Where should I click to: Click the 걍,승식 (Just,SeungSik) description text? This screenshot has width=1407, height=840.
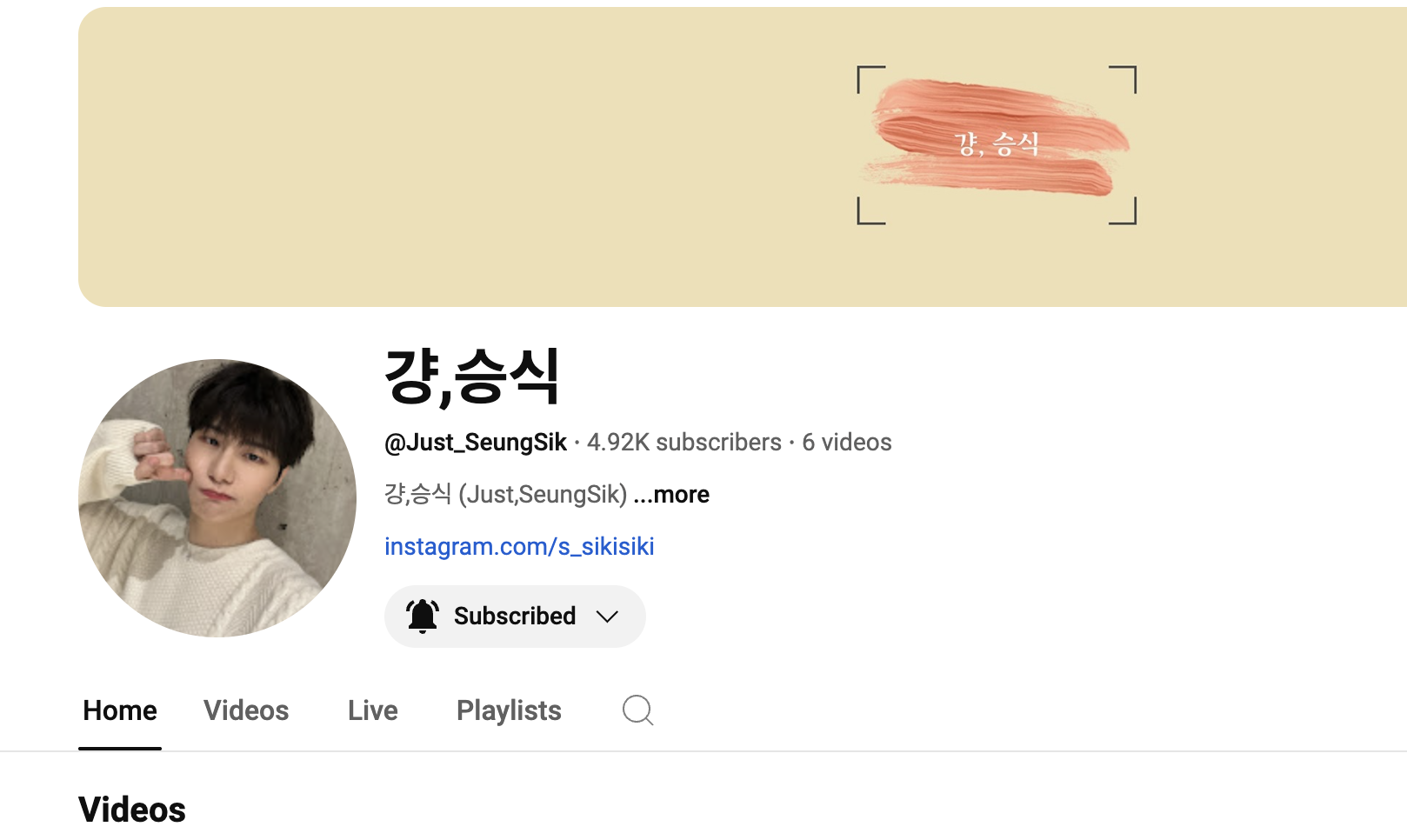[x=506, y=495]
